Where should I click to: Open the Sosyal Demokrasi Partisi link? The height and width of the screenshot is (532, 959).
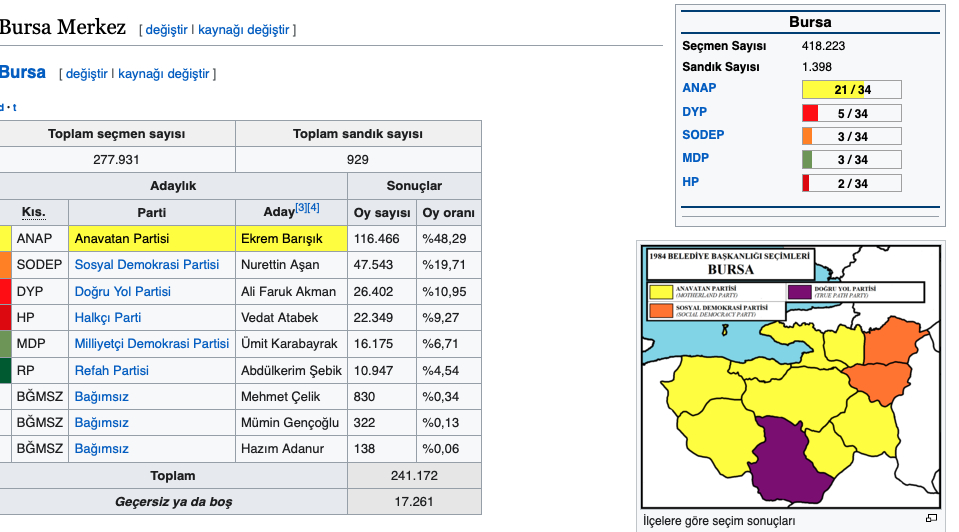[147, 265]
